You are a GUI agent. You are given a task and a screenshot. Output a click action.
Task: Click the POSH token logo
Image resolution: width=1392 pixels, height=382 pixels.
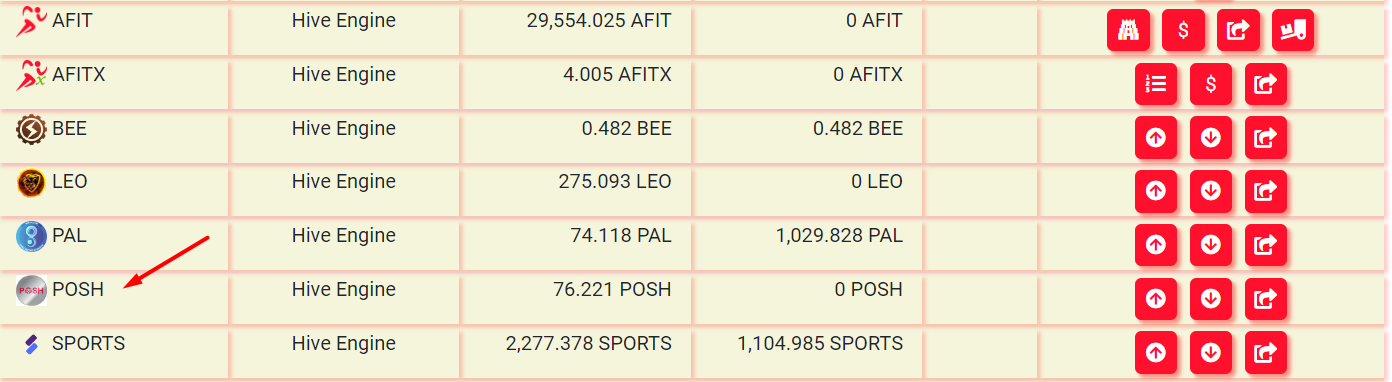click(32, 291)
